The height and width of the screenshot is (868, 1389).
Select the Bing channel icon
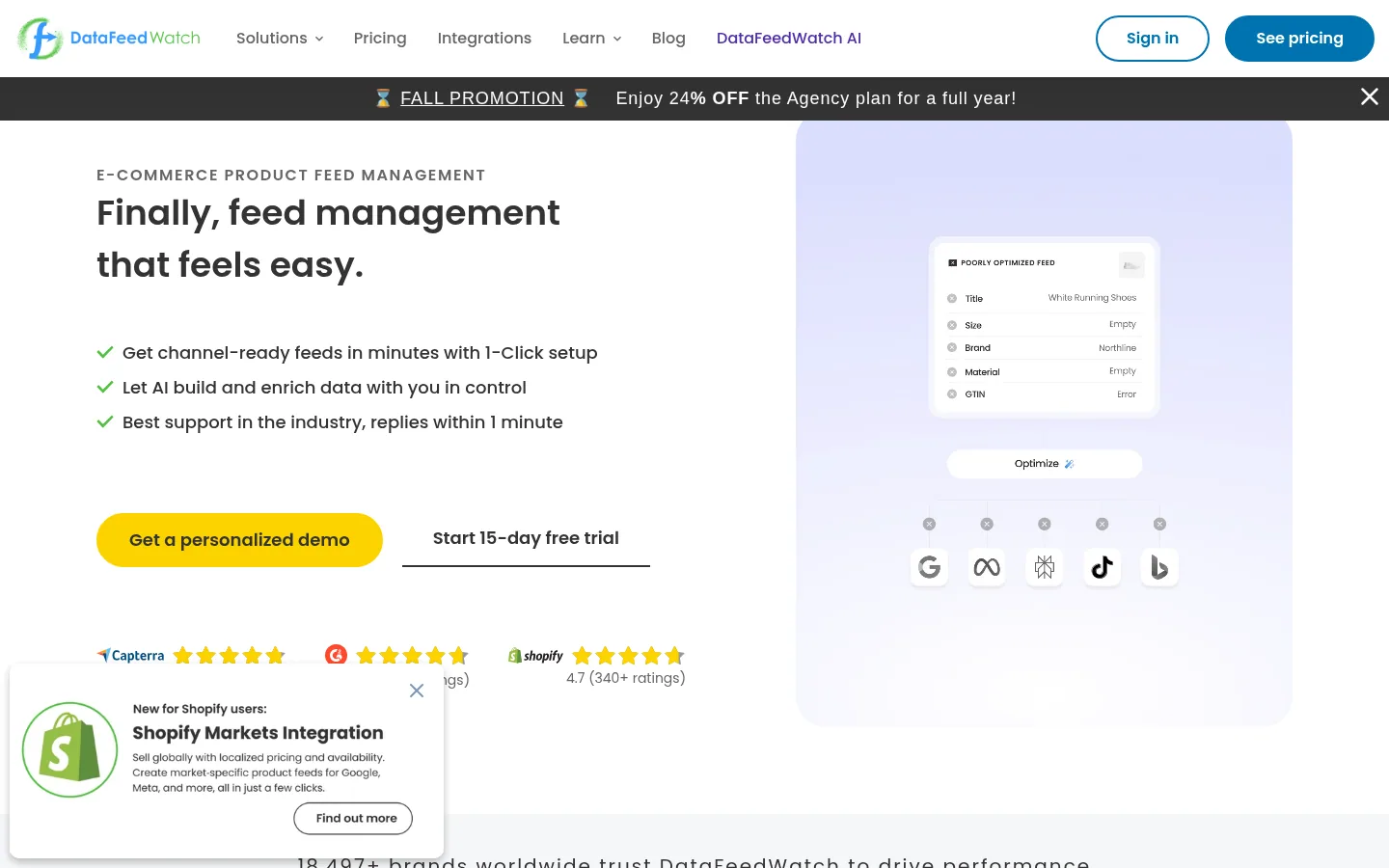pos(1160,567)
